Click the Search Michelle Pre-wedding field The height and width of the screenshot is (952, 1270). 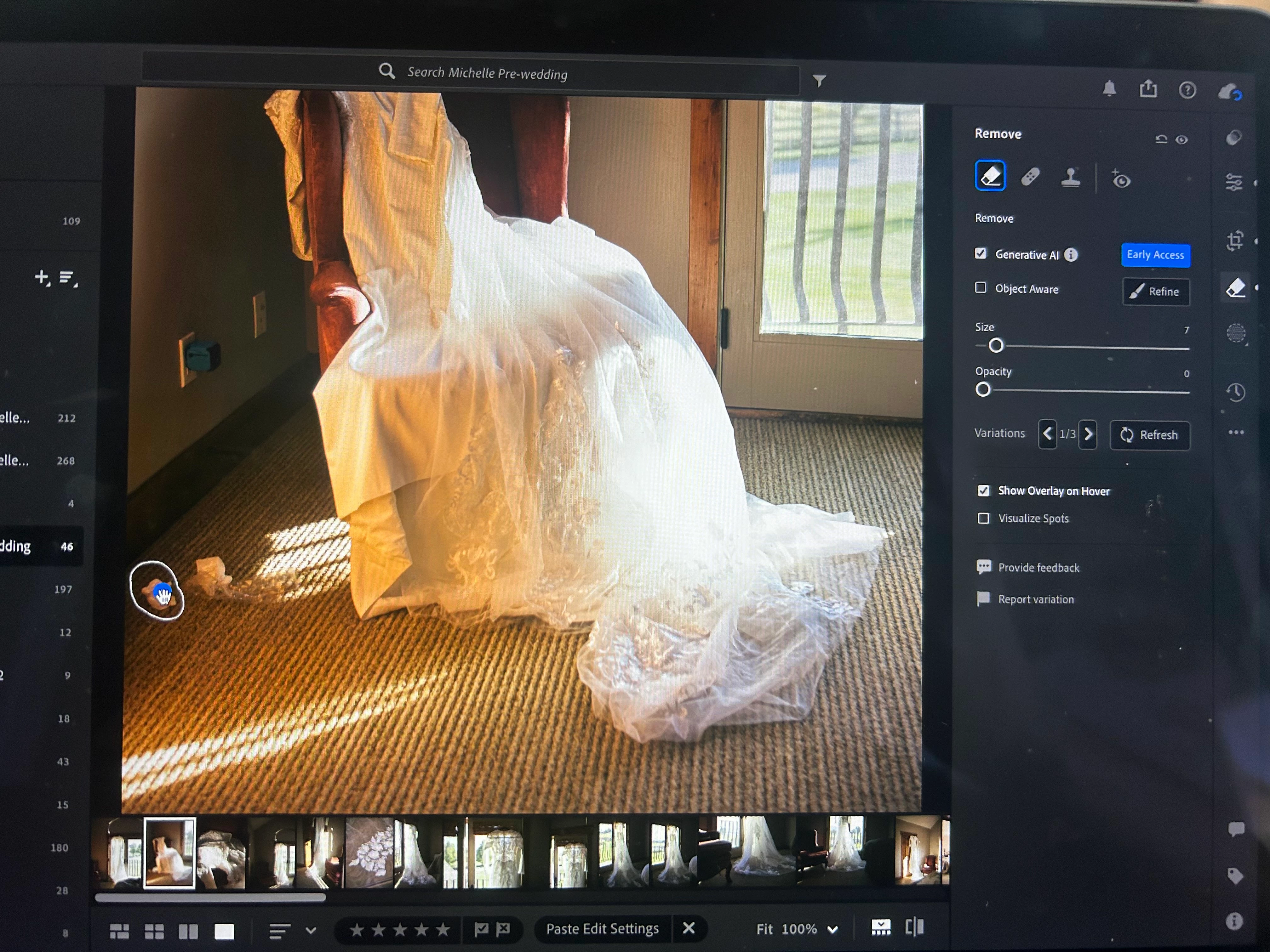pyautogui.click(x=487, y=73)
